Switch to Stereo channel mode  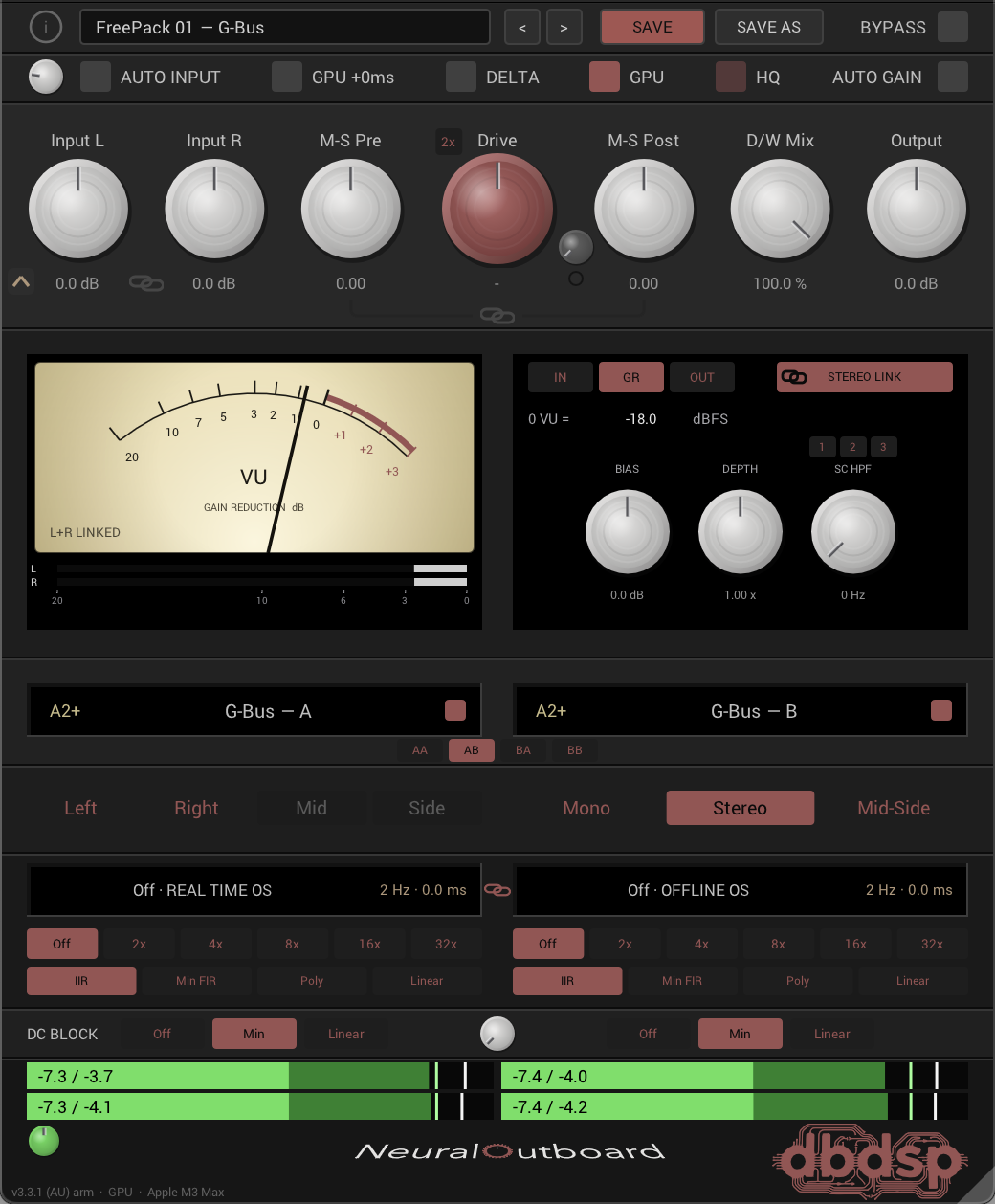pos(741,808)
